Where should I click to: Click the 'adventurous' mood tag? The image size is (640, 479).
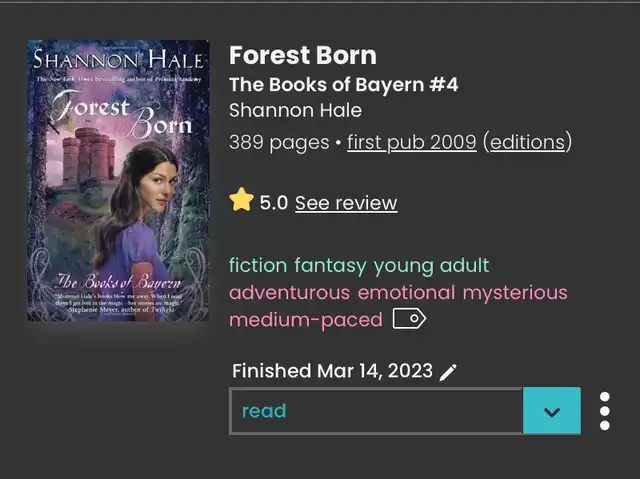click(x=289, y=293)
